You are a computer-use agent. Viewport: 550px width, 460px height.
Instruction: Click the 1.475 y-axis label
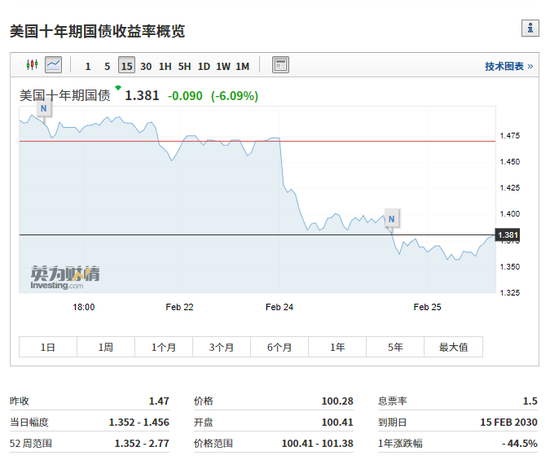coord(510,136)
